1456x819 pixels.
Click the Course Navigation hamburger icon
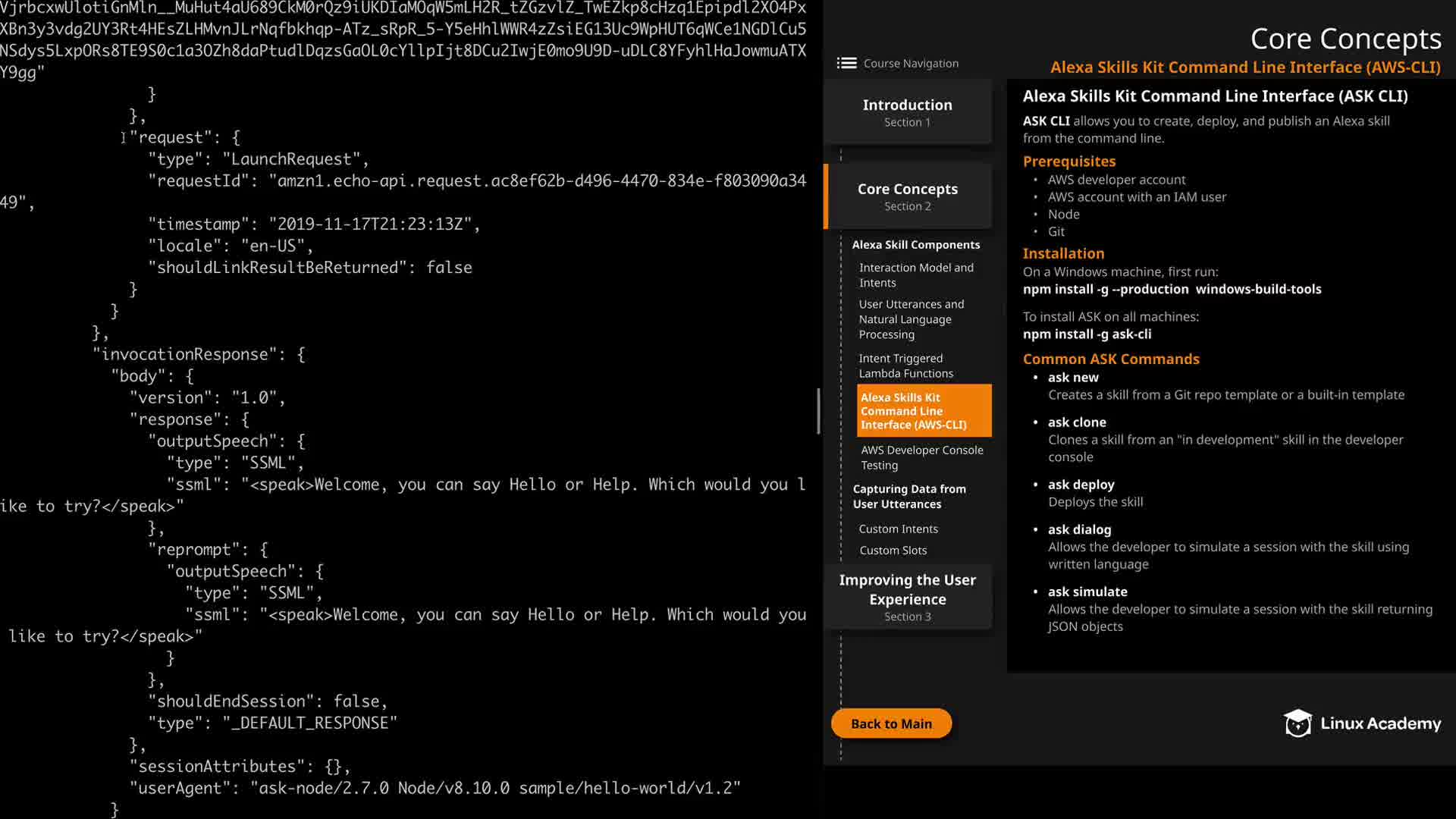[846, 63]
